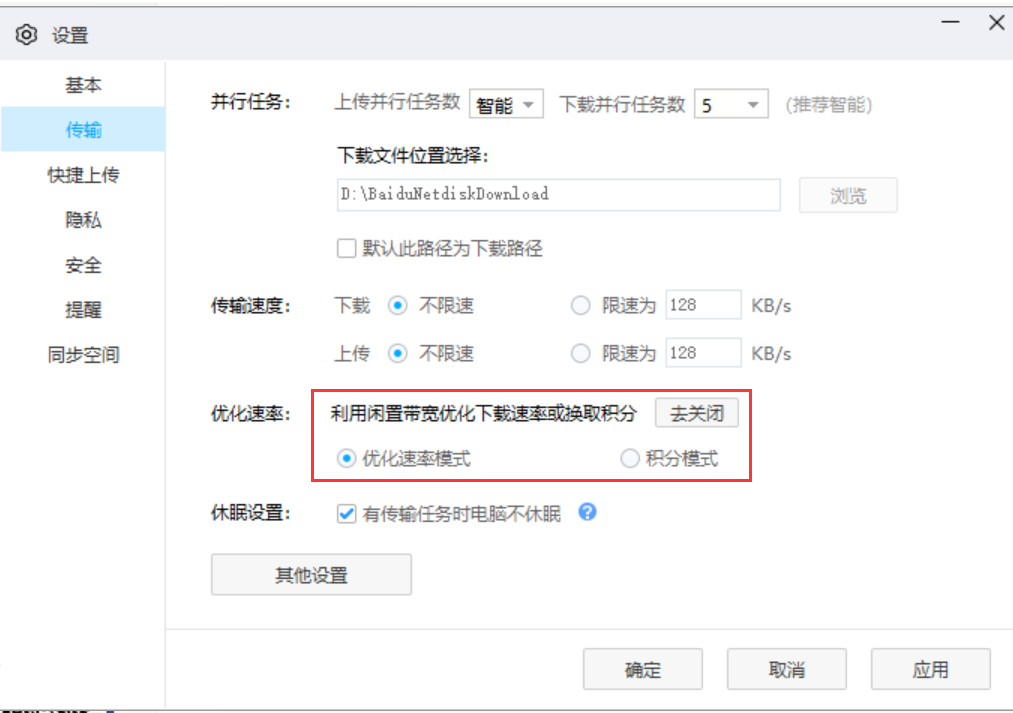Disable 有传输任务时电脑不休眠 checkbox
1013x713 pixels.
tap(346, 512)
